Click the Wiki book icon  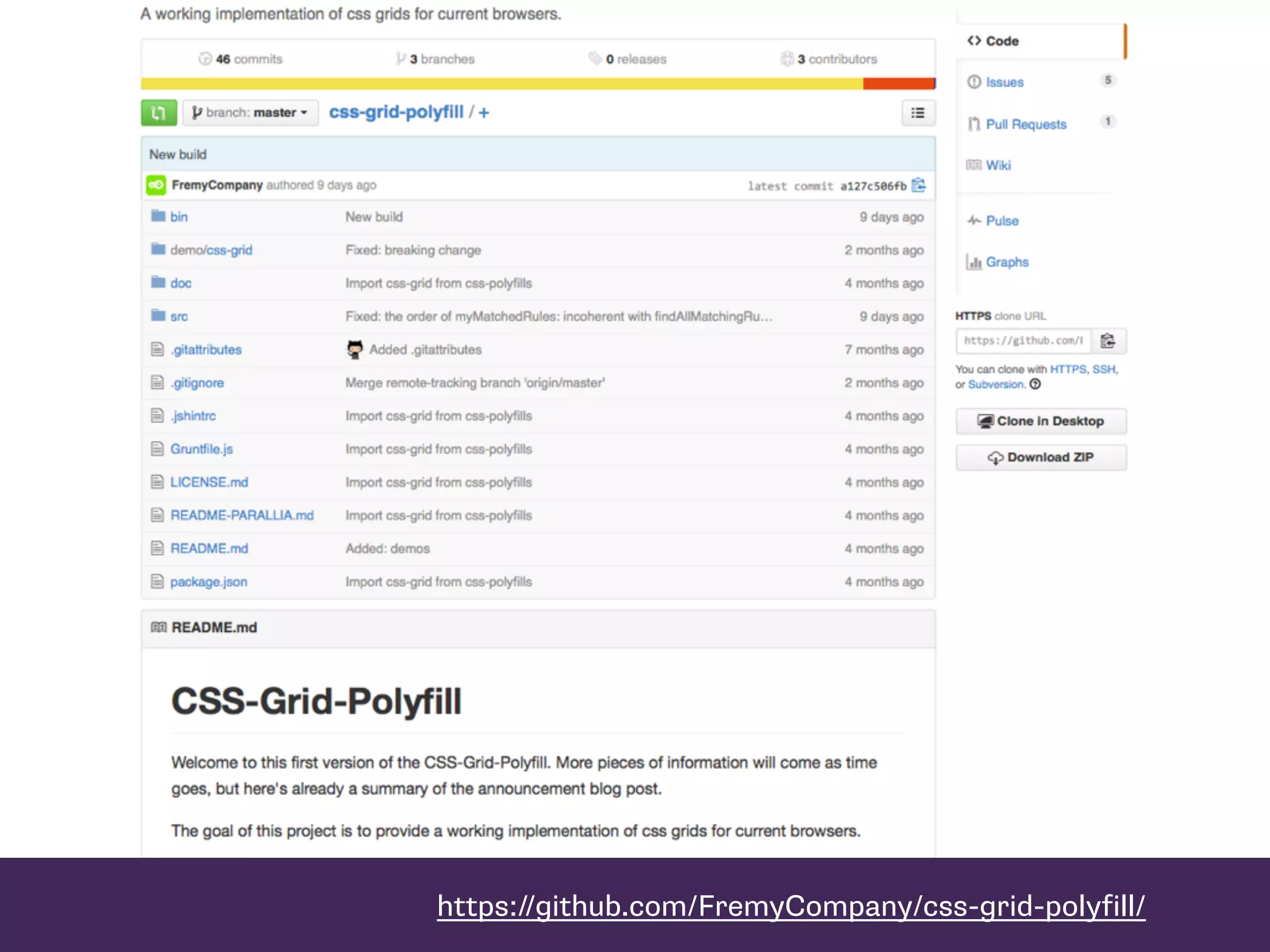pyautogui.click(x=974, y=165)
